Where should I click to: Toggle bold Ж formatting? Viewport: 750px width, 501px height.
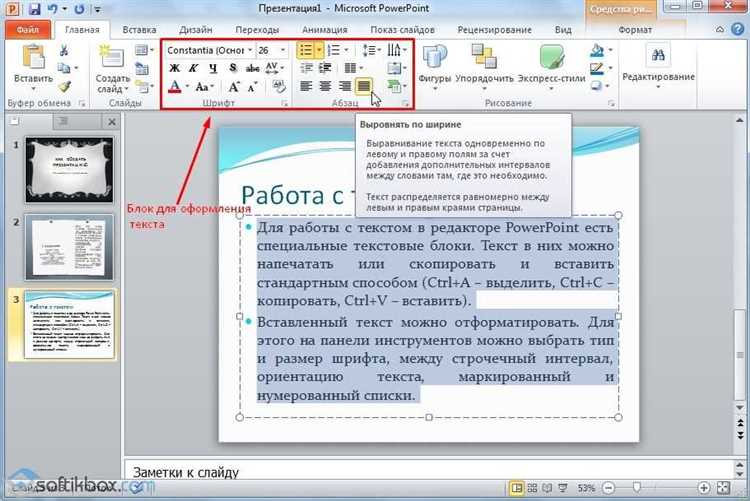click(174, 68)
